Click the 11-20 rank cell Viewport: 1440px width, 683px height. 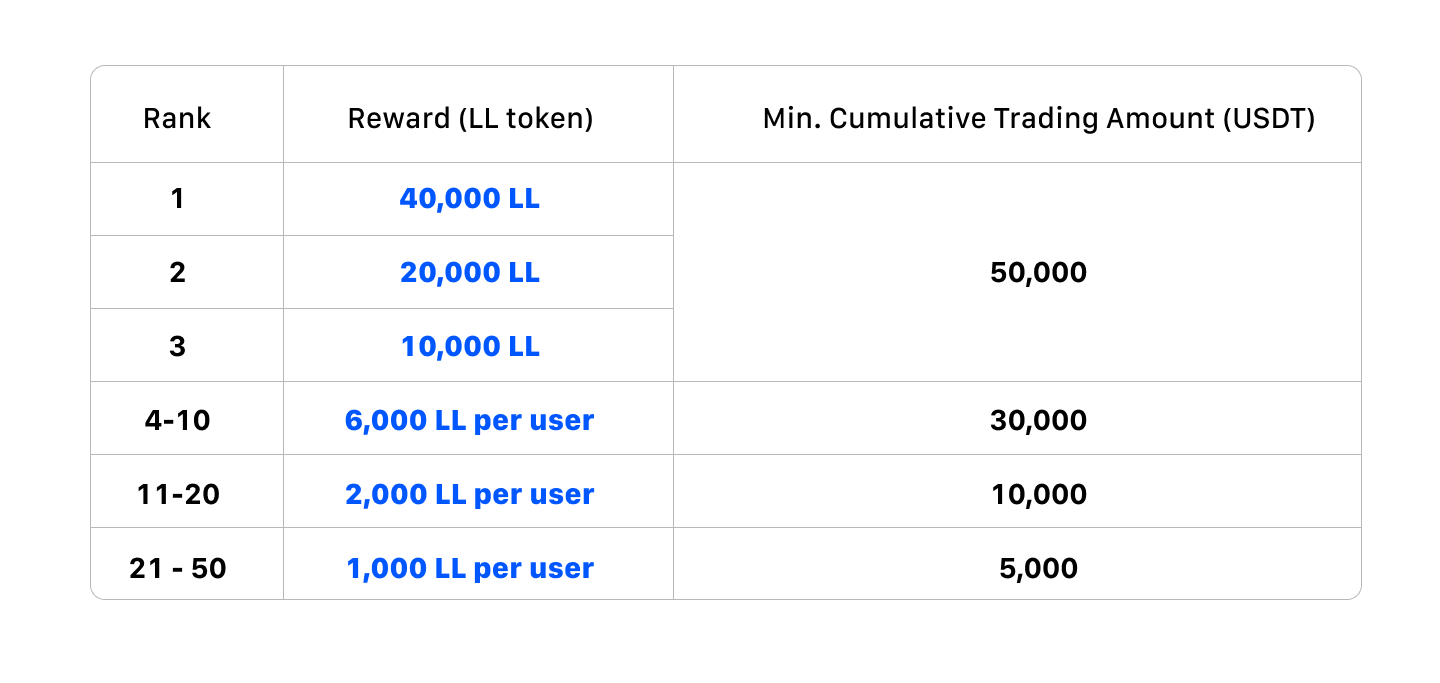point(177,494)
